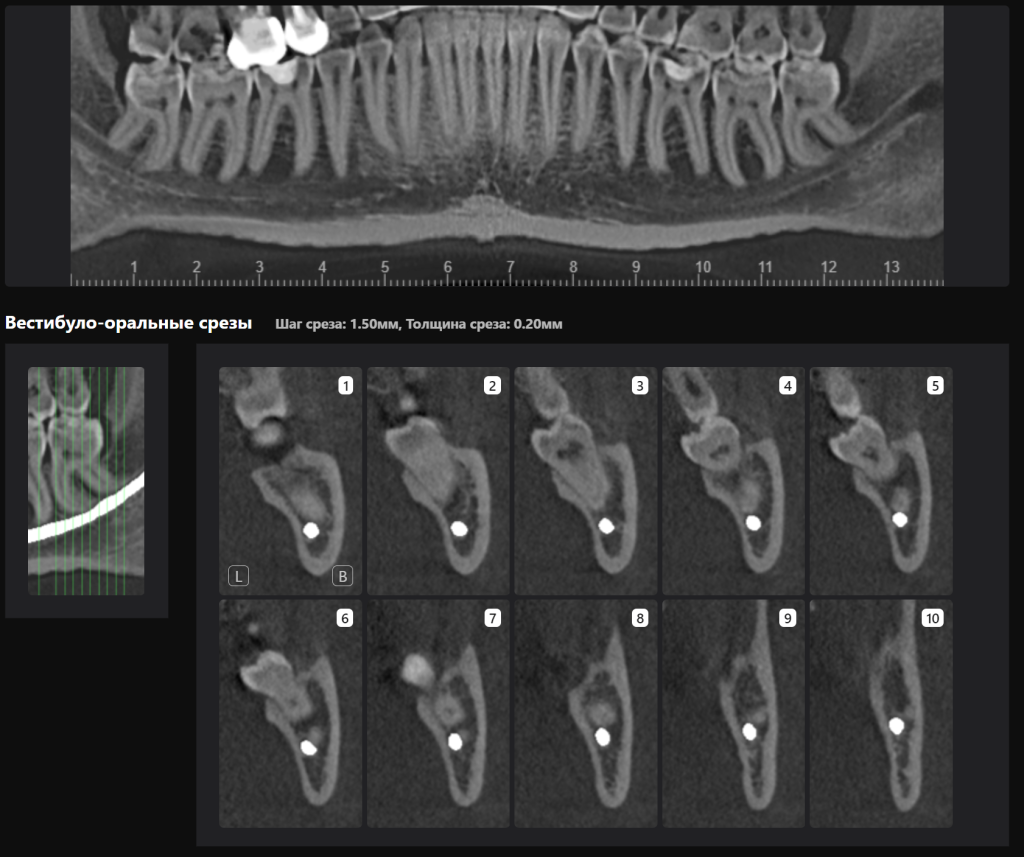The width and height of the screenshot is (1024, 857).
Task: Click the B buccal marker in slice 1
Action: pos(342,576)
